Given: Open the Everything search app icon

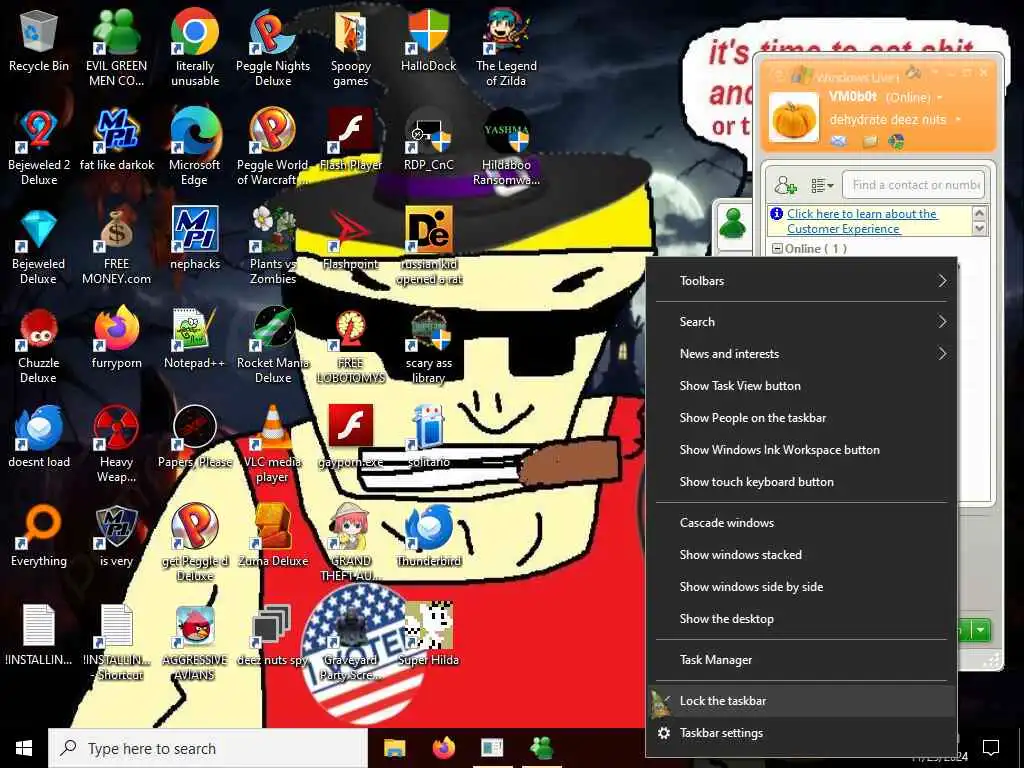Looking at the screenshot, I should tap(39, 537).
